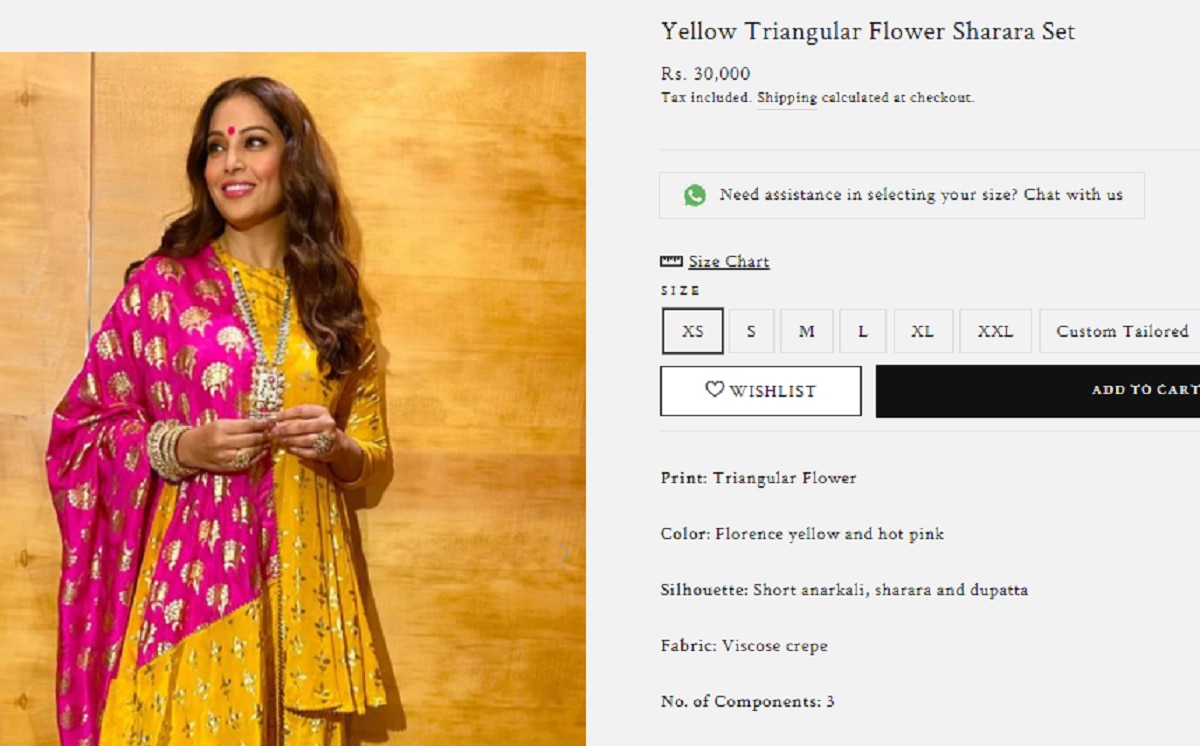Click the product photo of the sharara set
Image resolution: width=1200 pixels, height=746 pixels.
292,400
